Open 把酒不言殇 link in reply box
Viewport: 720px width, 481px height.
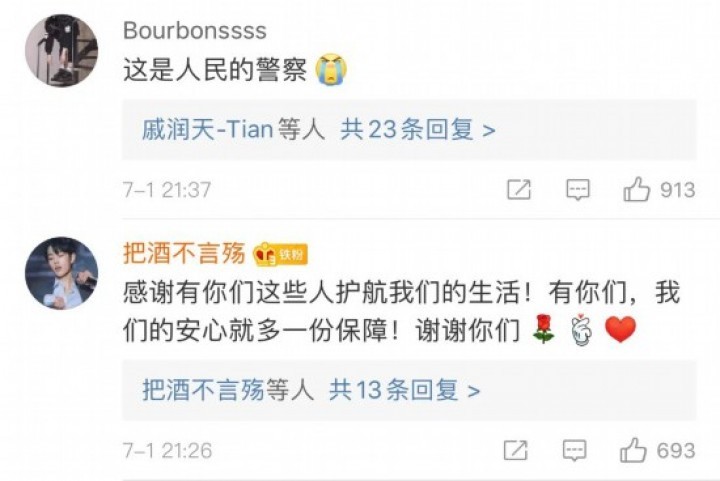tap(203, 390)
